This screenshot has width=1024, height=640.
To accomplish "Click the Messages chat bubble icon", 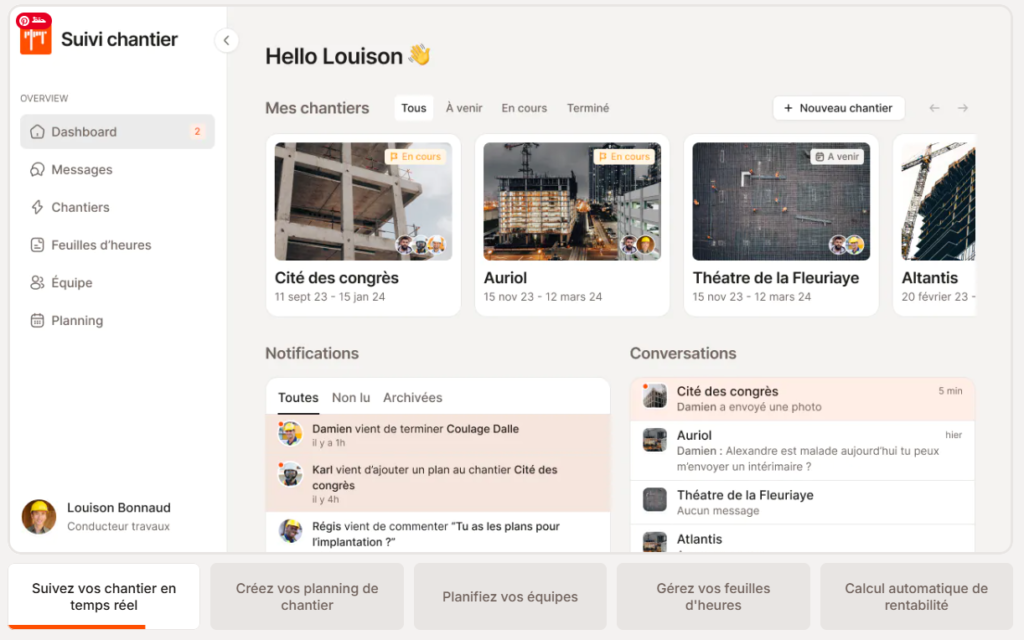I will pyautogui.click(x=37, y=169).
